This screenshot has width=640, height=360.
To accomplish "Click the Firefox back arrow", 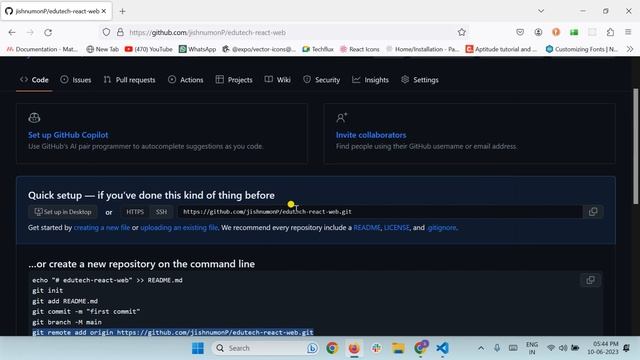I will click(12, 32).
